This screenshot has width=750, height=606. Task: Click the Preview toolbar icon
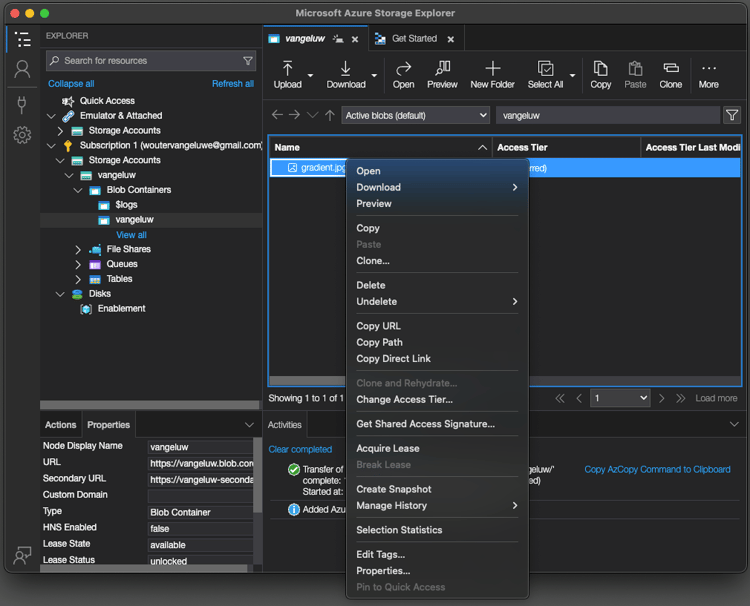click(x=442, y=74)
